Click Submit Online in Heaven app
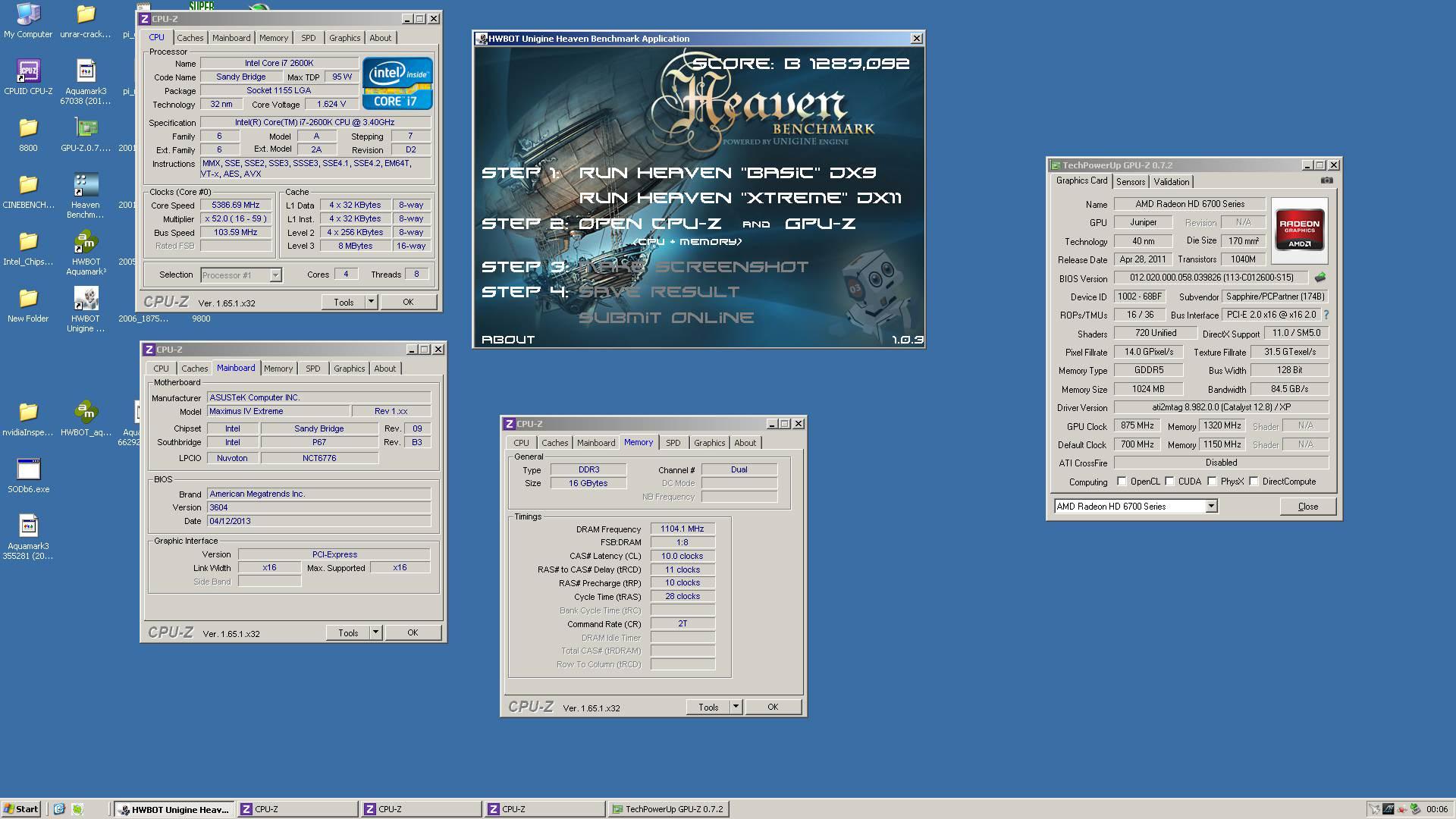1456x819 pixels. click(666, 318)
